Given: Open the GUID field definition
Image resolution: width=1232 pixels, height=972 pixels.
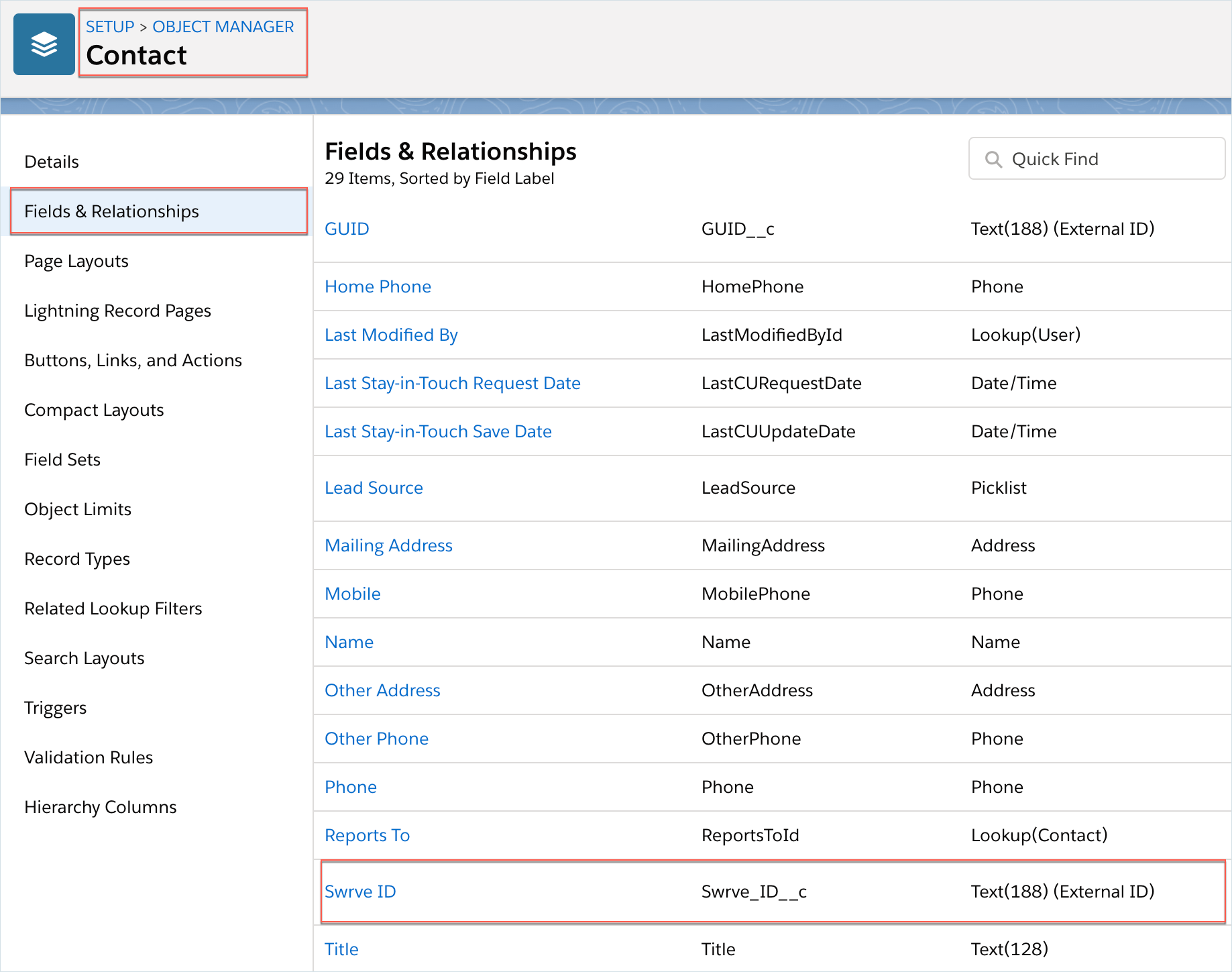Looking at the screenshot, I should pyautogui.click(x=347, y=229).
